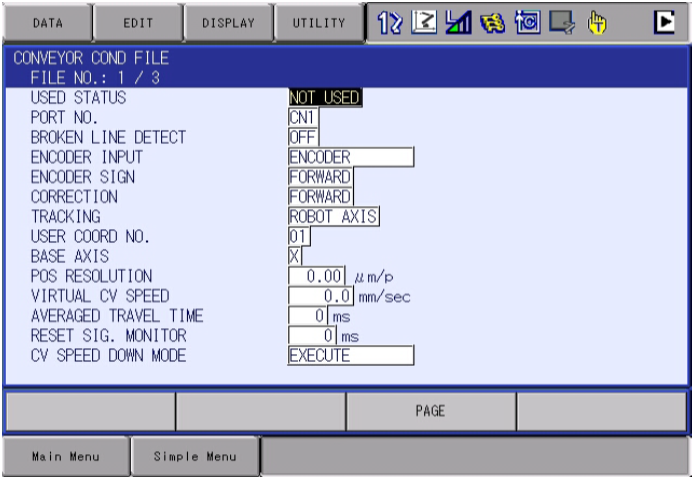Screen dimensions: 692x477
Task: Click the manual speed bars icon
Action: [x=460, y=22]
